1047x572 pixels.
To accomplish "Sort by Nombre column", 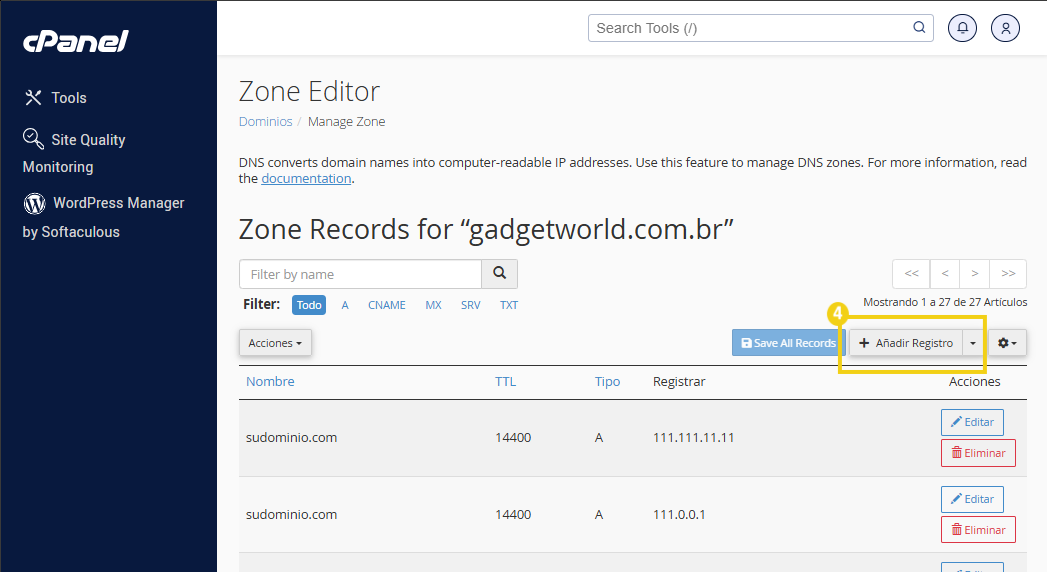I will coord(270,381).
